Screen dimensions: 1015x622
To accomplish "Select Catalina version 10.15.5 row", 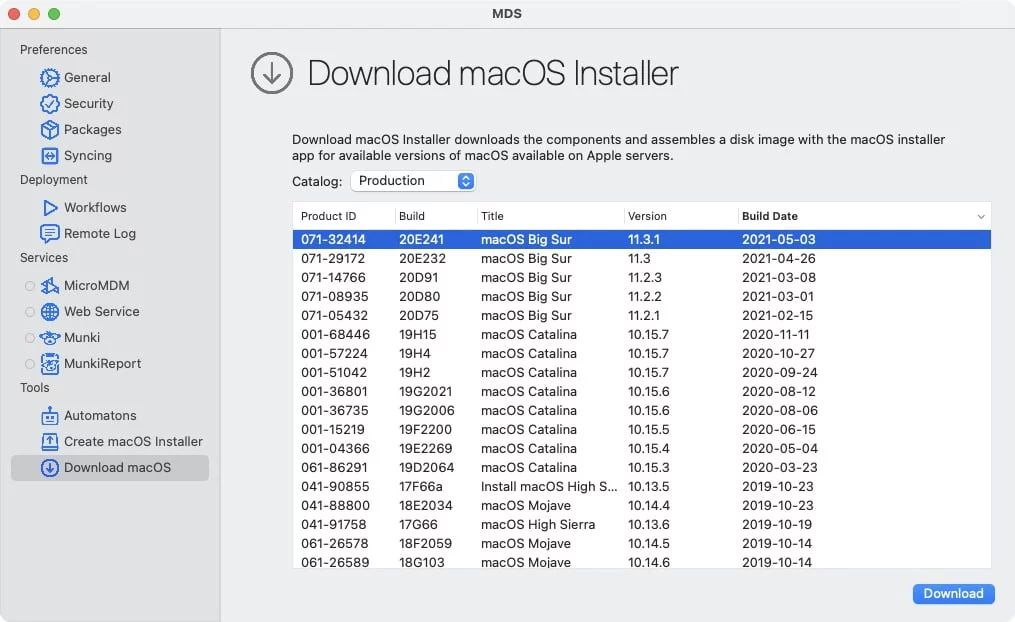I will click(641, 430).
